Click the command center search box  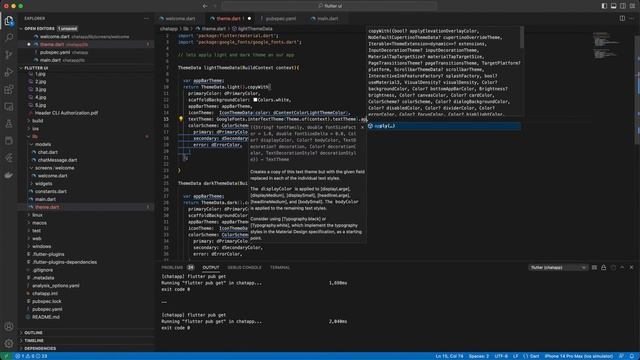[x=329, y=6]
